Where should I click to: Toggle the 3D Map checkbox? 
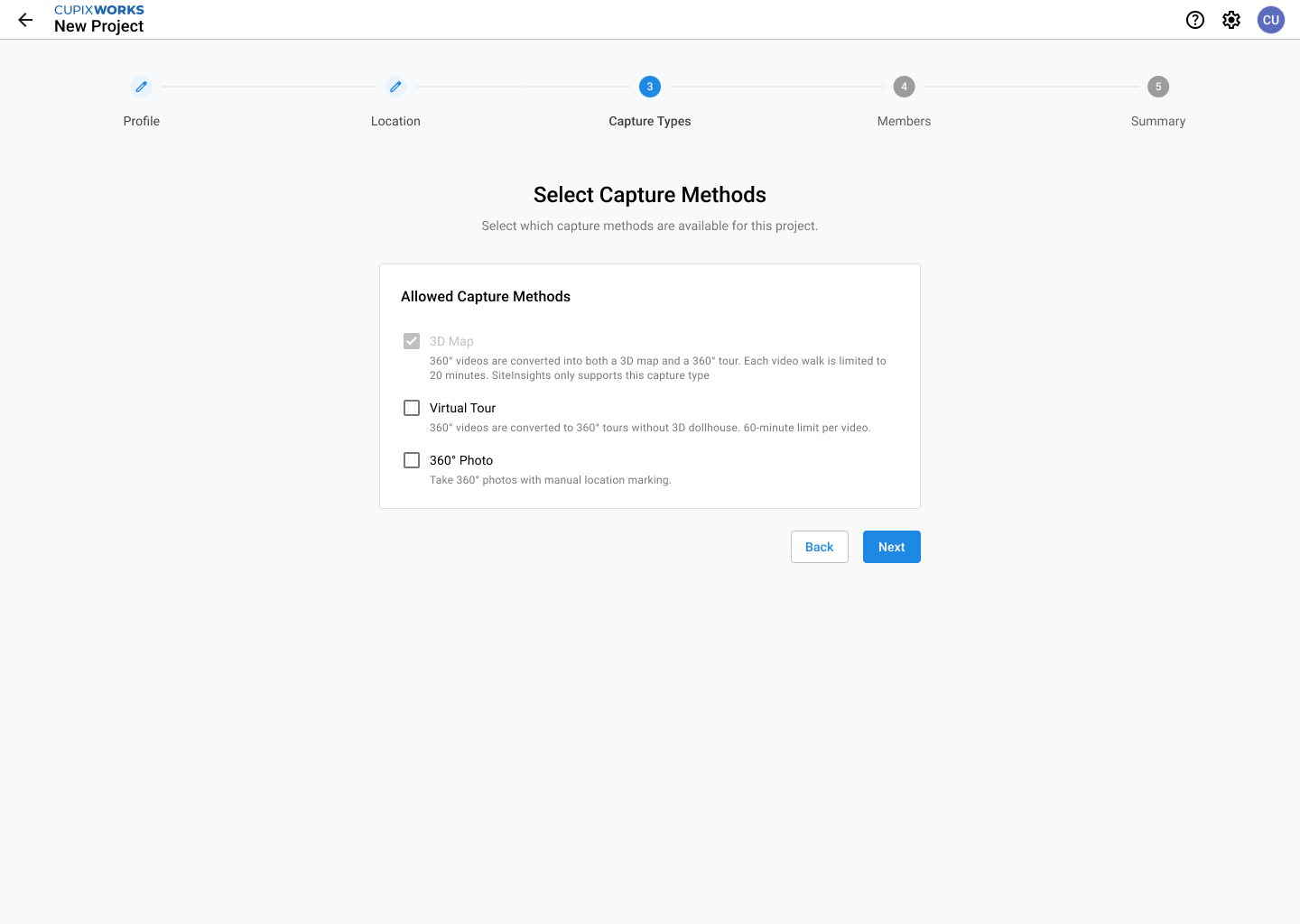pyautogui.click(x=412, y=341)
